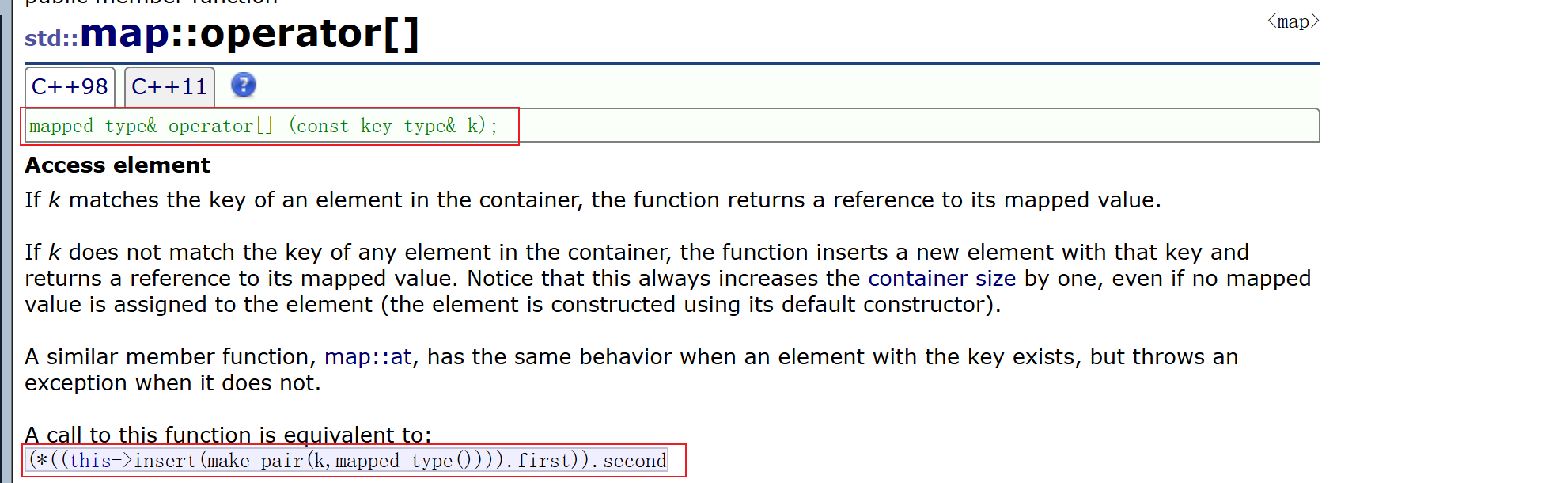
Task: Click 'operator[]' in the page title
Action: click(x=309, y=35)
